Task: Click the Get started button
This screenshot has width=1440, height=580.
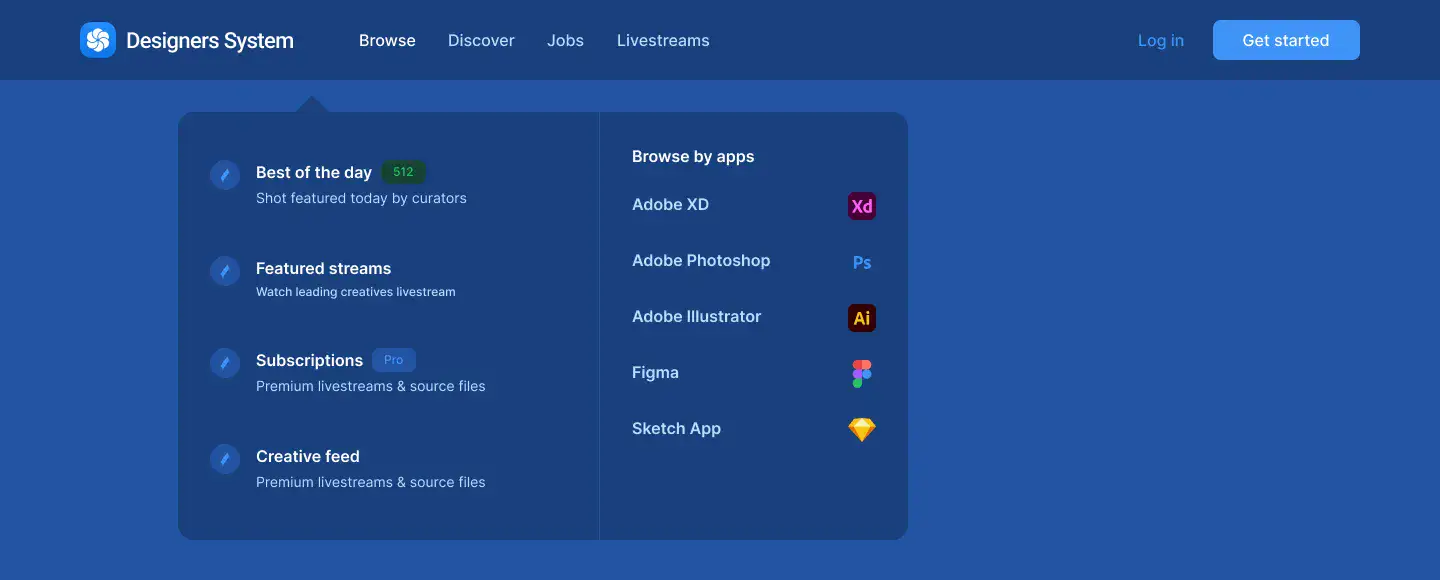Action: tap(1286, 40)
